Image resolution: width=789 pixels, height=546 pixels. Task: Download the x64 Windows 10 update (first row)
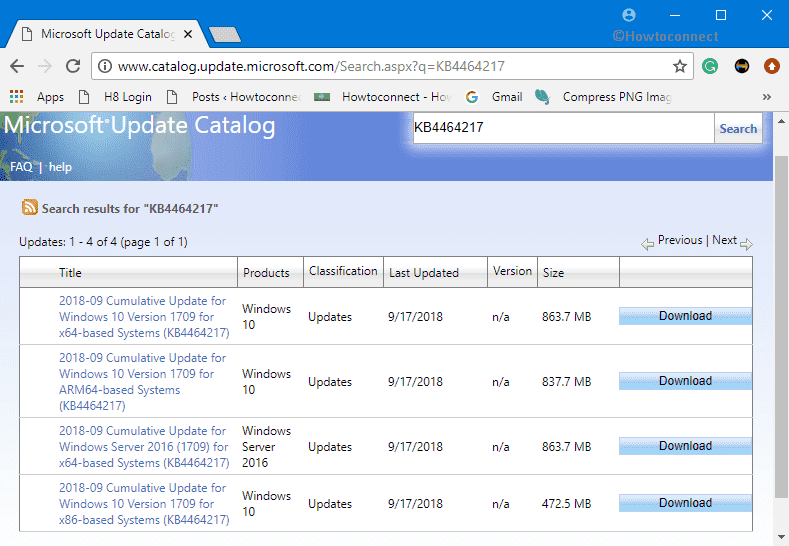tap(685, 316)
